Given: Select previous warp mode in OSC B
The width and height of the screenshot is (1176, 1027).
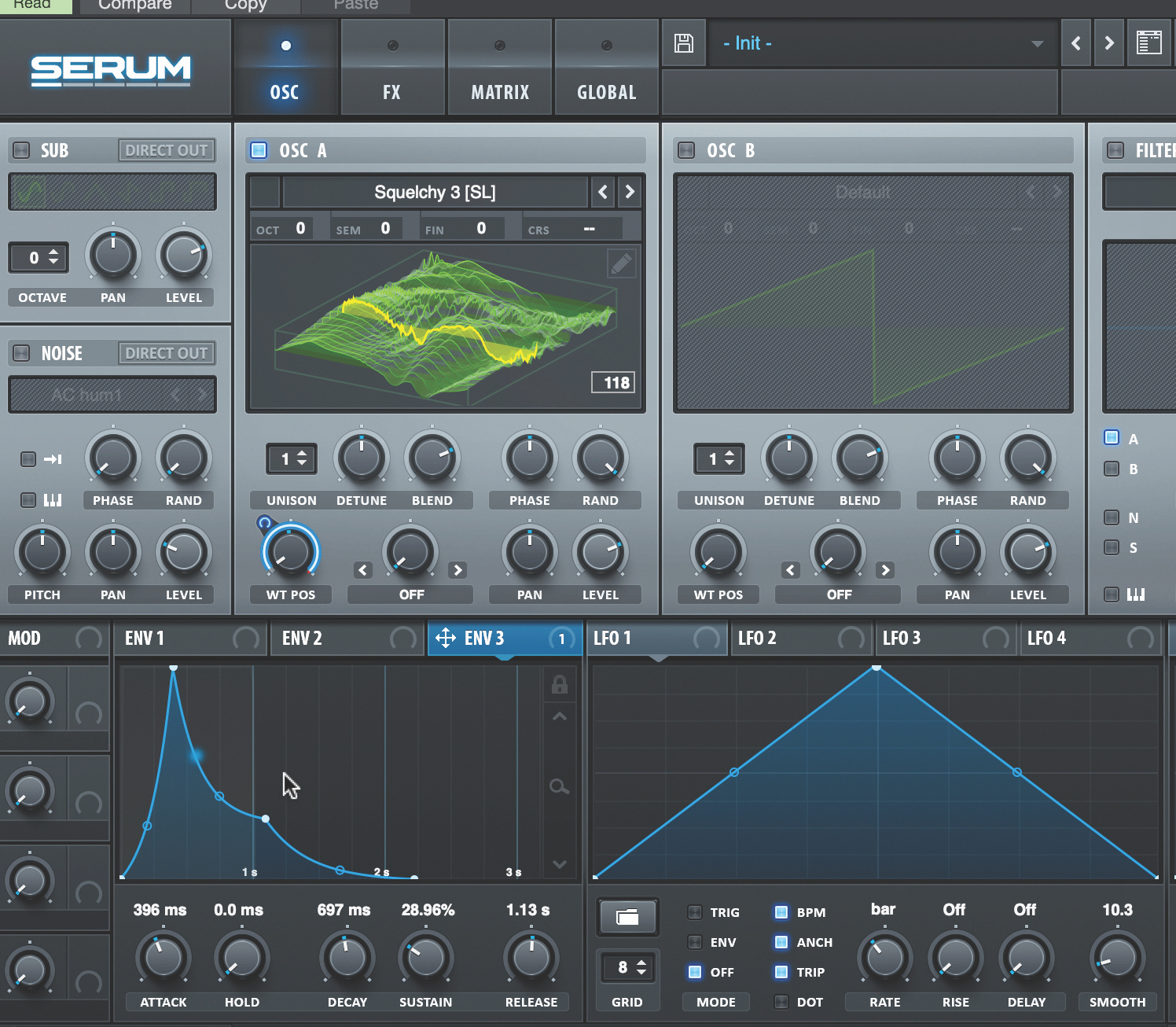Looking at the screenshot, I should (791, 570).
